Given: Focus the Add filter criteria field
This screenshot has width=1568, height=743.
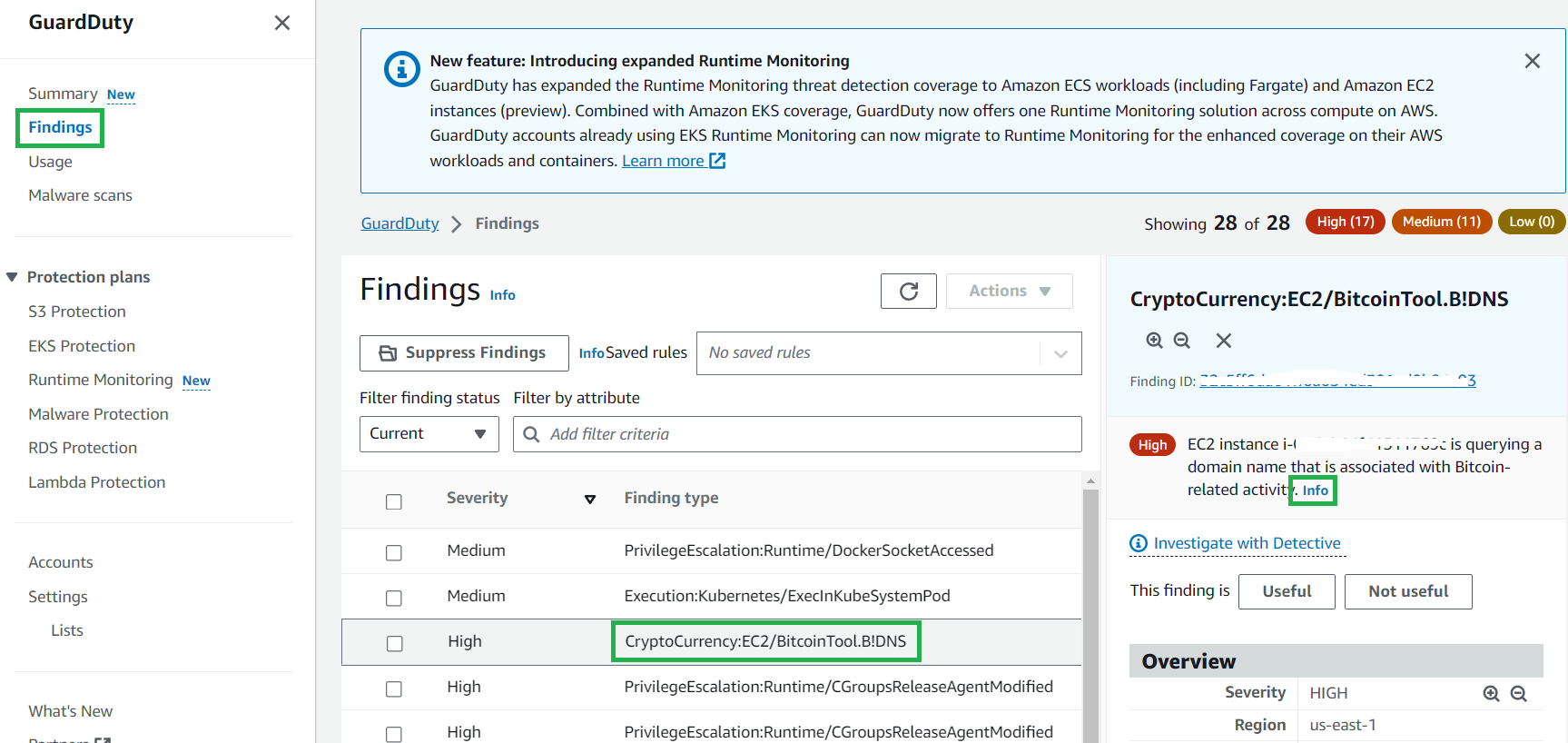Looking at the screenshot, I should point(797,434).
